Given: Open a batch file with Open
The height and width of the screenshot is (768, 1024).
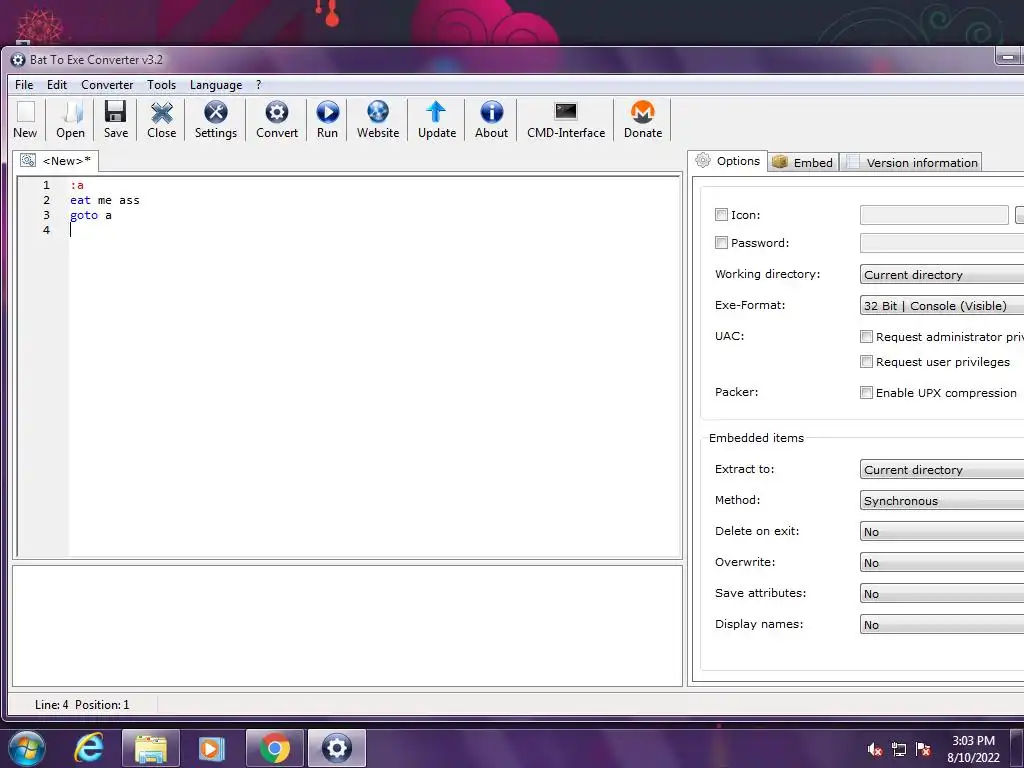Looking at the screenshot, I should 71,120.
